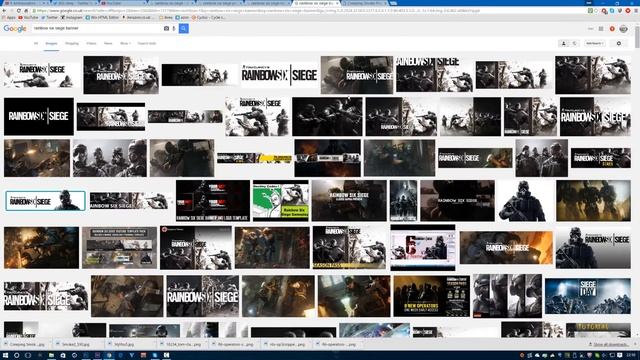Switch to the Videos results tab
The height and width of the screenshot is (360, 640).
coord(91,43)
